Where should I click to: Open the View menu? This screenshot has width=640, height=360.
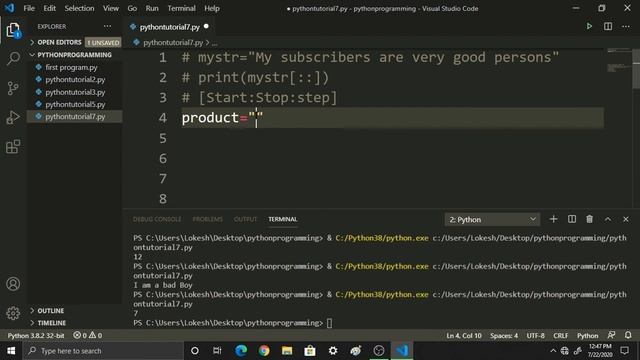click(111, 8)
